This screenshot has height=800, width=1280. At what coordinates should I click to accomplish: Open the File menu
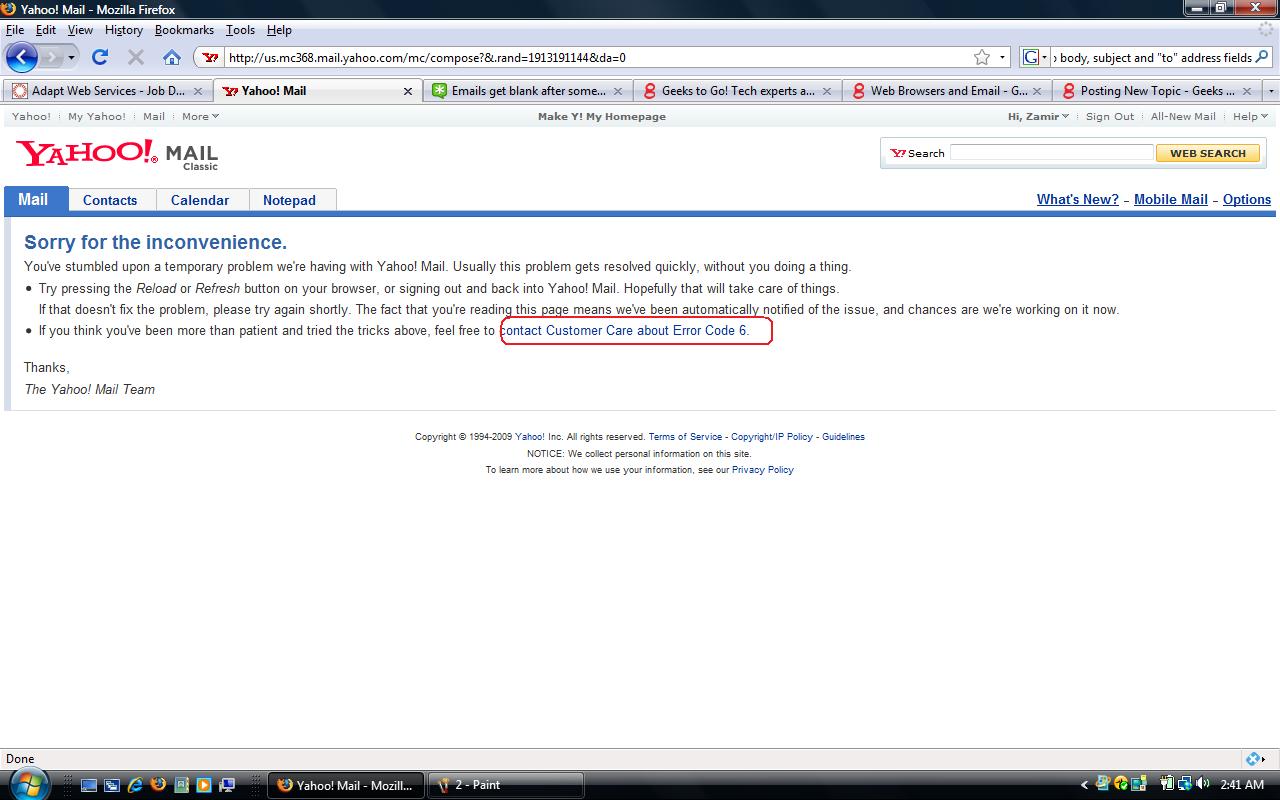pos(14,30)
